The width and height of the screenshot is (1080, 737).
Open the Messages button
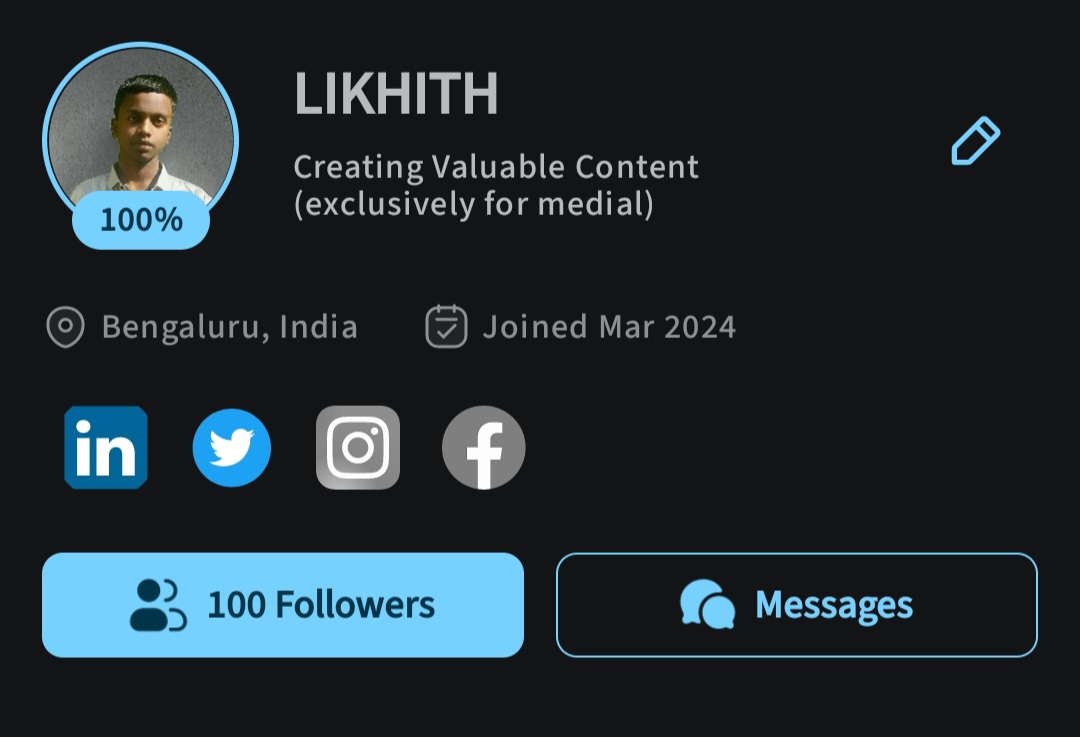coord(797,605)
